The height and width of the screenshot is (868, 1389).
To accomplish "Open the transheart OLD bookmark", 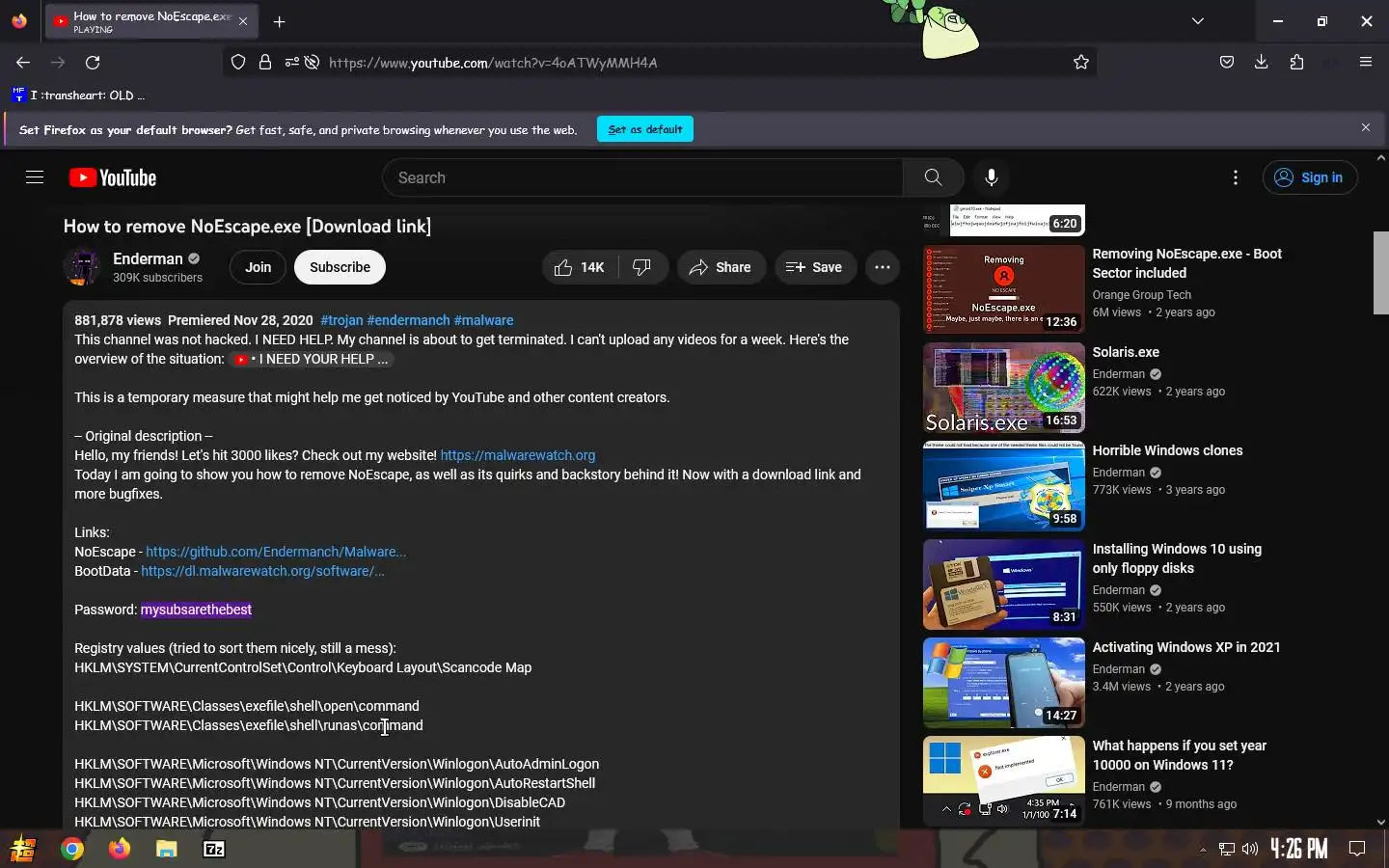I will coord(78,95).
